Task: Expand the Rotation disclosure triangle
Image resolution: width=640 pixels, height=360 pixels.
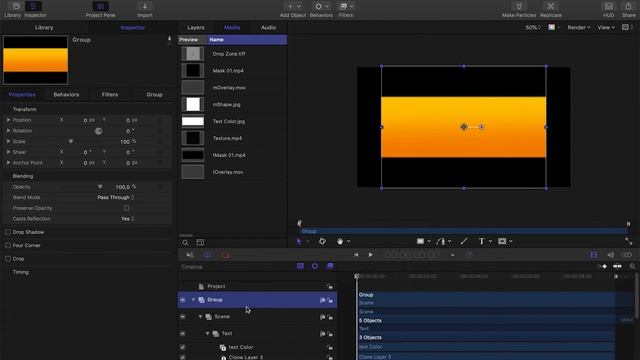Action: tap(8, 131)
